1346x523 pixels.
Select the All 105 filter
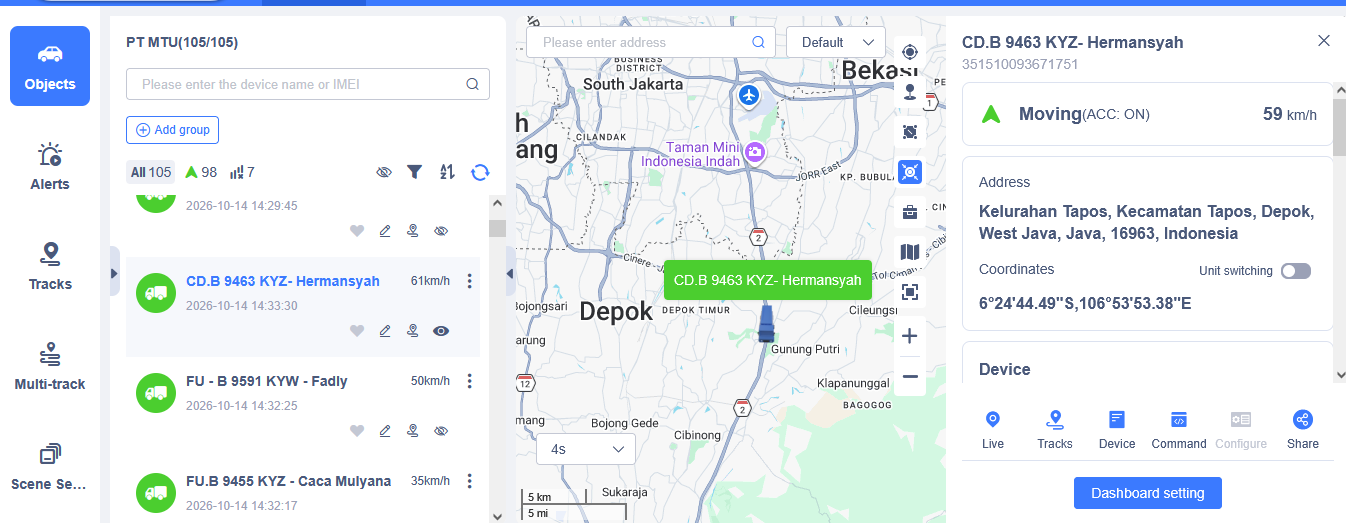tap(151, 172)
